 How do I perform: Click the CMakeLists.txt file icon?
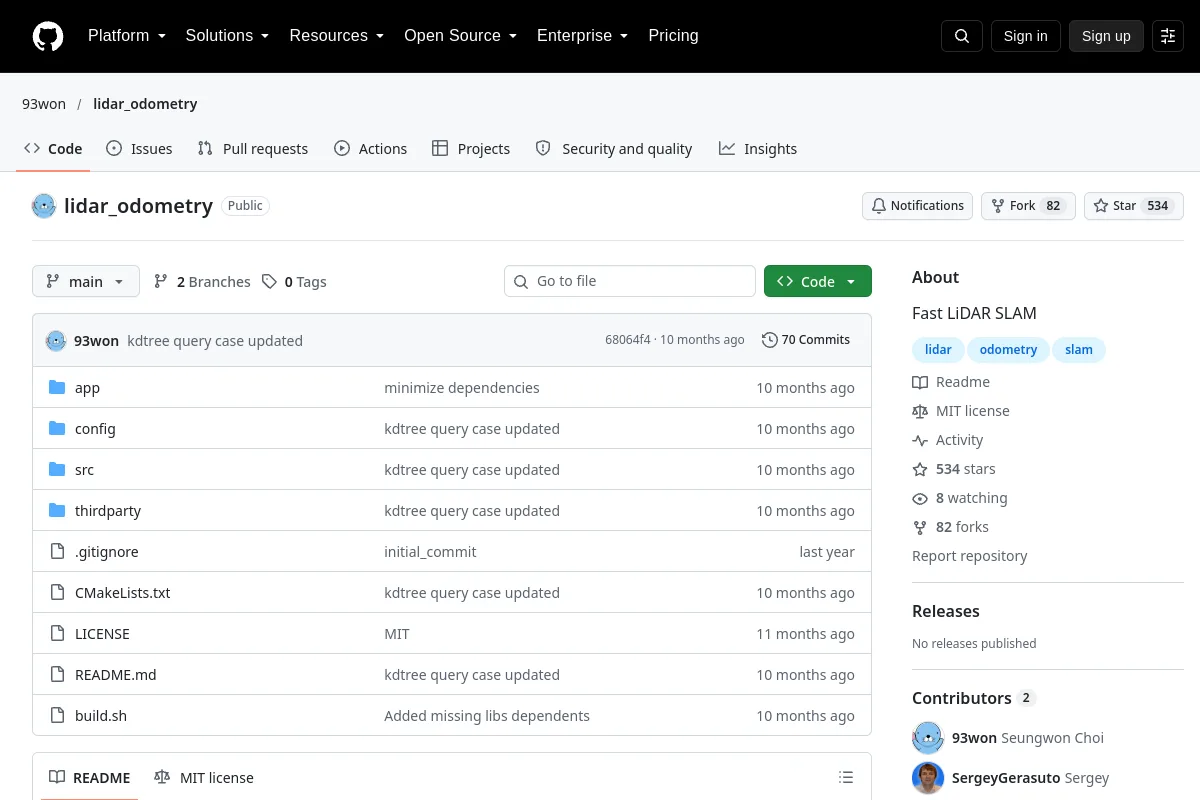click(57, 593)
